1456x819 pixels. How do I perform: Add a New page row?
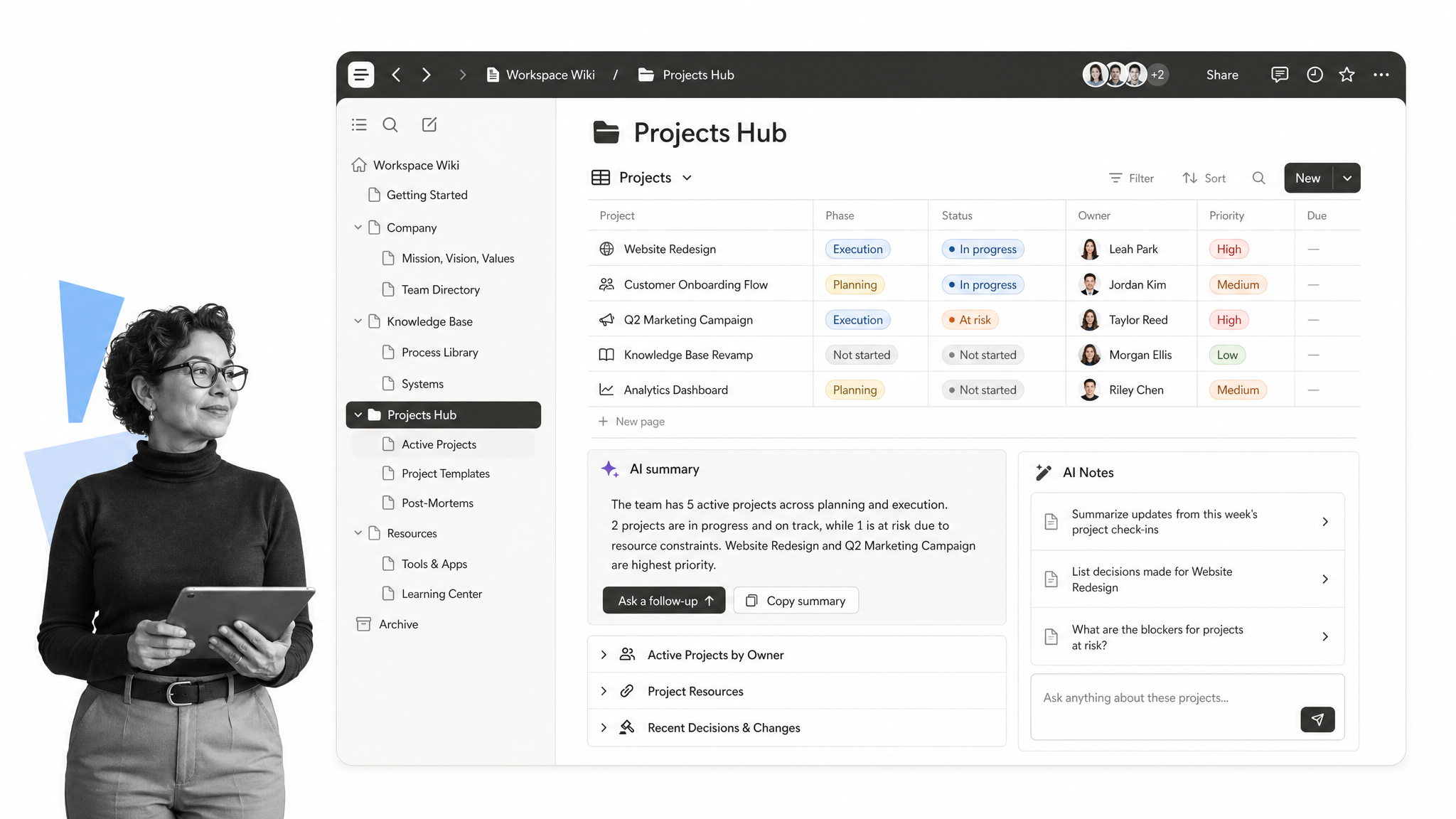632,421
